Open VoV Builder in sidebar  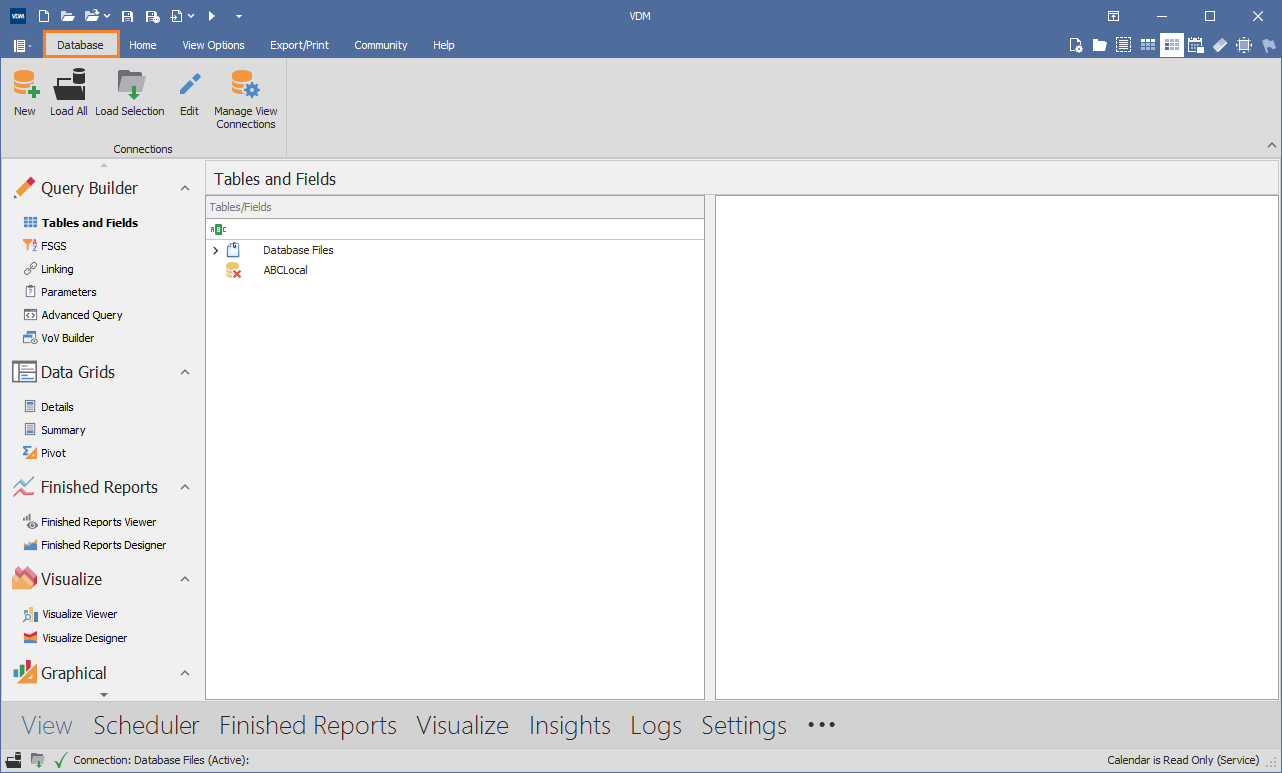point(68,338)
